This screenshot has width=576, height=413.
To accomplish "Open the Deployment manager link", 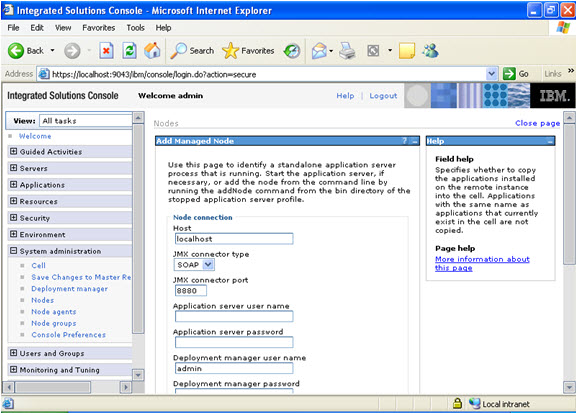I will coord(69,289).
